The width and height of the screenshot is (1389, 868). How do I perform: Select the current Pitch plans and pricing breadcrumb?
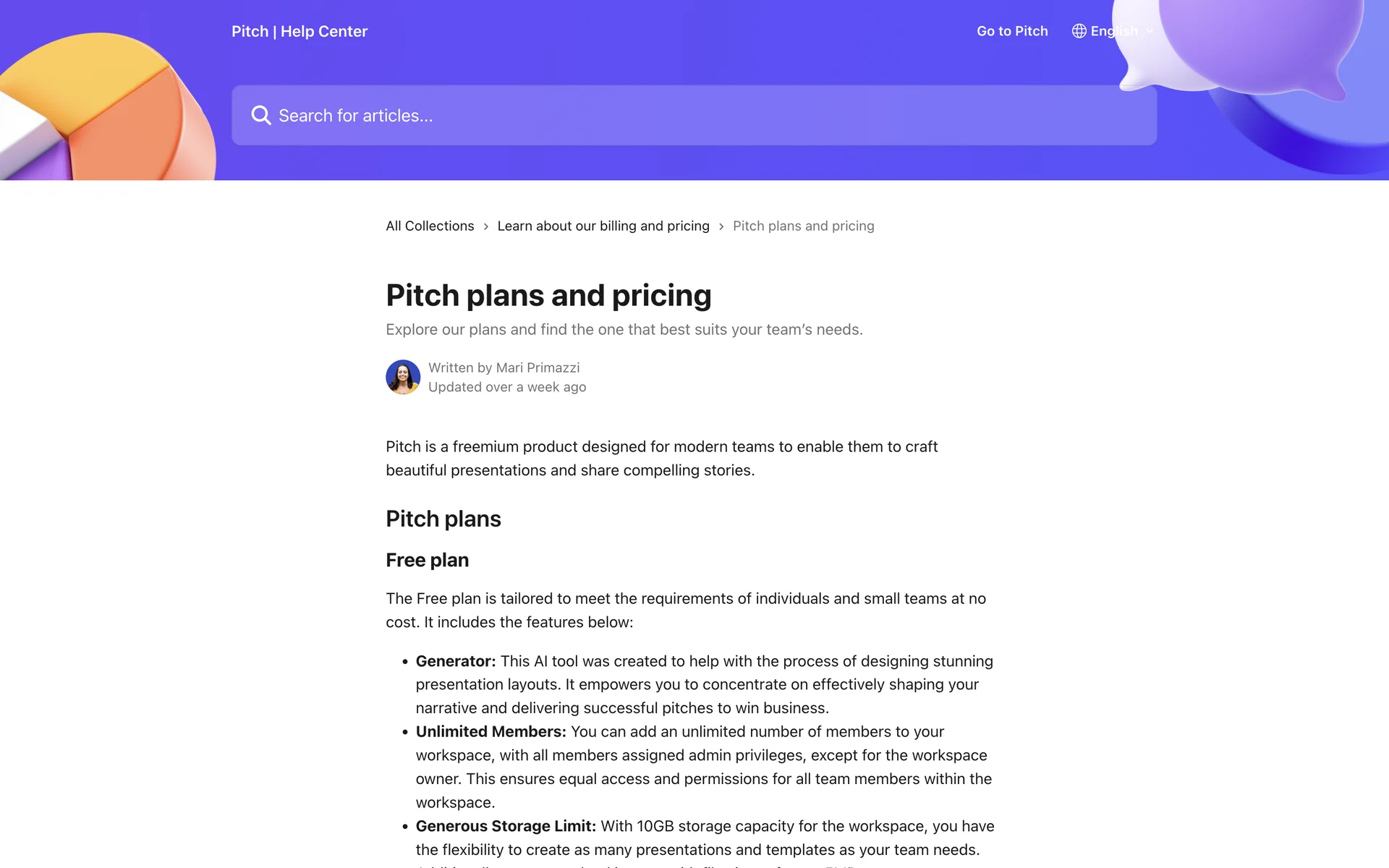pyautogui.click(x=803, y=226)
